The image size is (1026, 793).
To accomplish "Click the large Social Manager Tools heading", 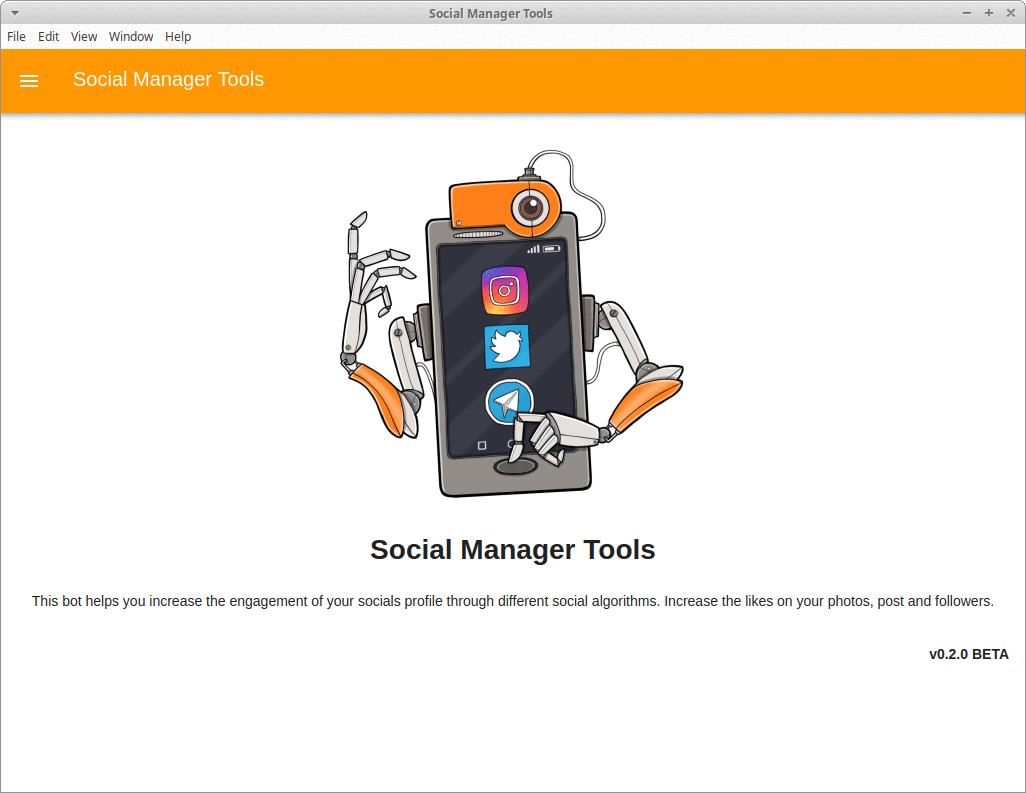I will (x=512, y=550).
